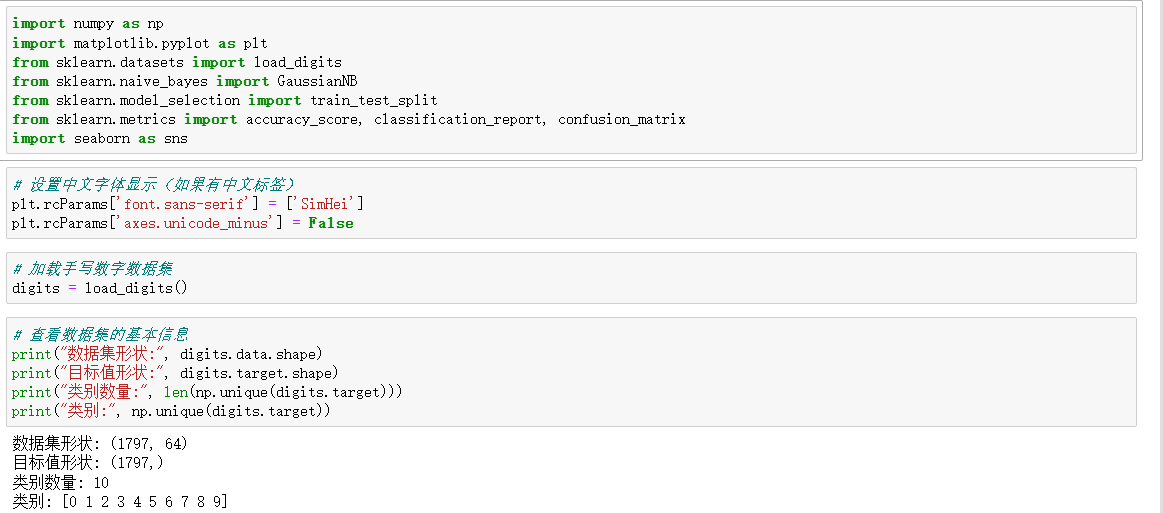Click the print line for digits.data.shape
The image size is (1163, 513).
click(167, 354)
